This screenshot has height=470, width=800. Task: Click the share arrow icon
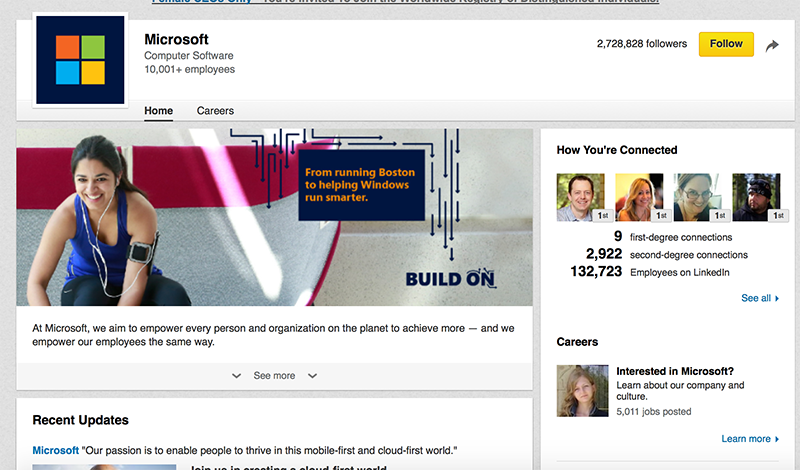tap(772, 45)
